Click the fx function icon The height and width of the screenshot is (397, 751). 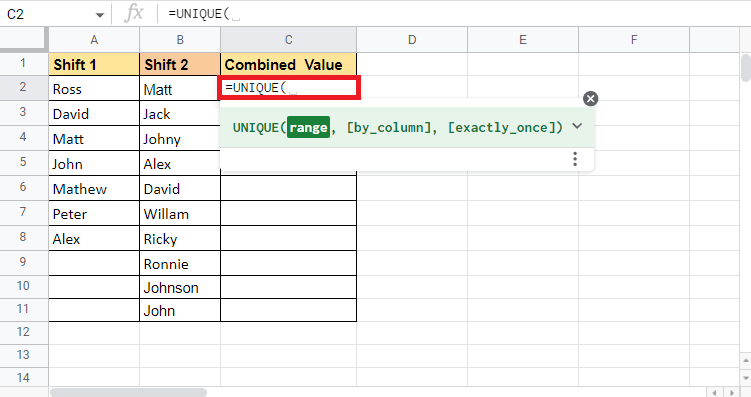pyautogui.click(x=134, y=14)
